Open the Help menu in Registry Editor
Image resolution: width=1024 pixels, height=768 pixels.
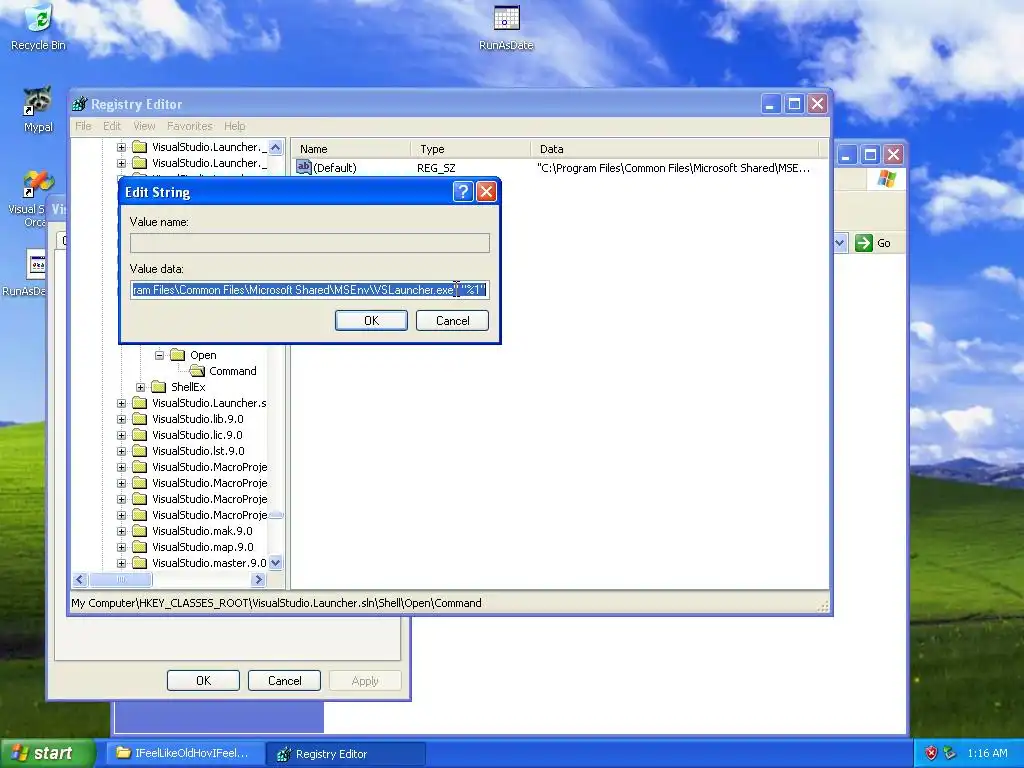[x=234, y=126]
